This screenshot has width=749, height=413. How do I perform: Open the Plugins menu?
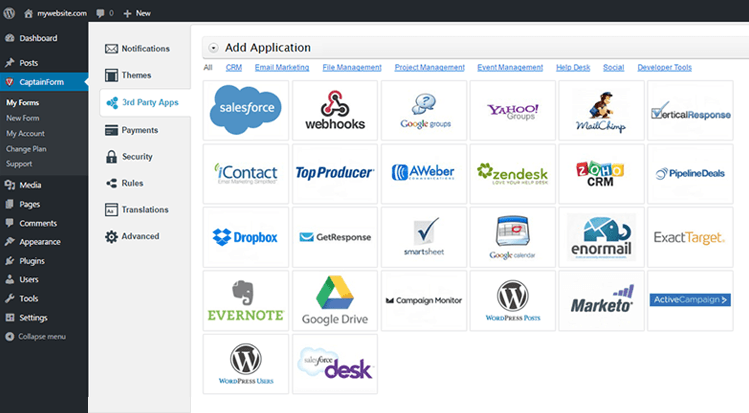[x=44, y=261]
